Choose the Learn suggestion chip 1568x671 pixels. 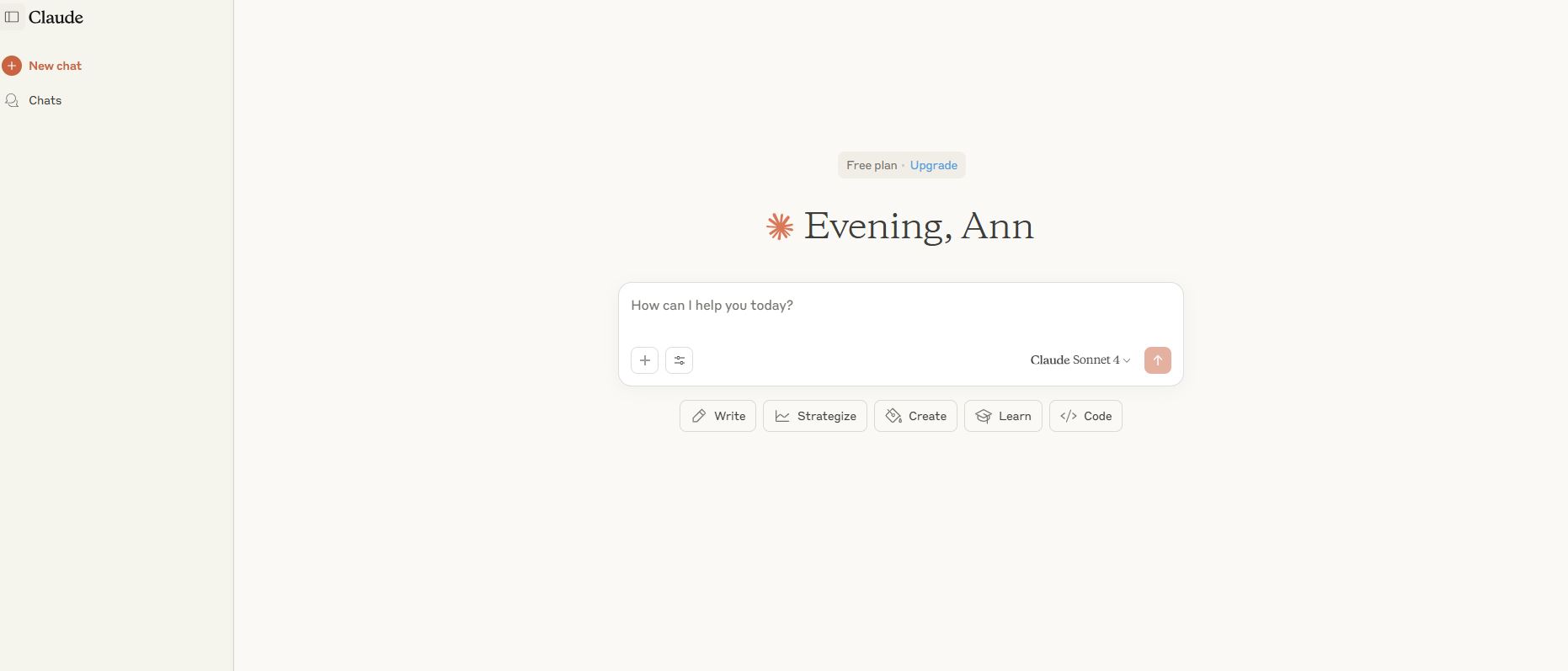(1002, 416)
